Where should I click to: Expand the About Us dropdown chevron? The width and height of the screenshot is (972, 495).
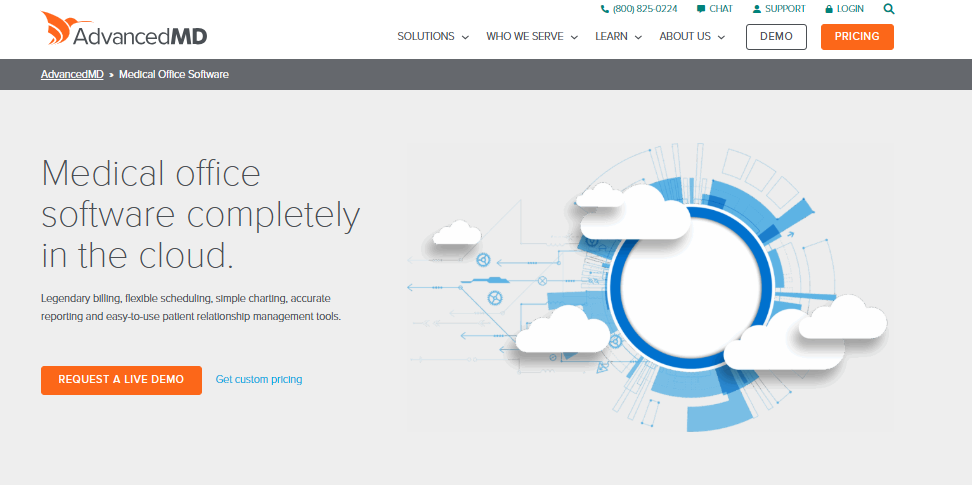pyautogui.click(x=721, y=37)
